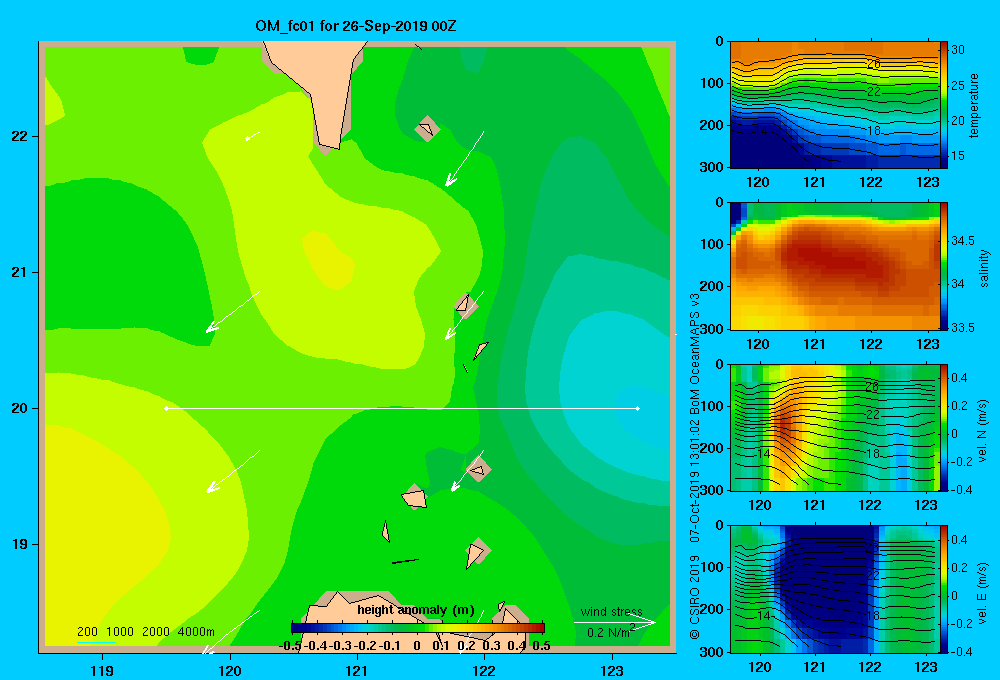1000x680 pixels.
Task: Click the CSIRO 2019 BoM OceanMAPS v3 credit text
Action: (x=695, y=466)
